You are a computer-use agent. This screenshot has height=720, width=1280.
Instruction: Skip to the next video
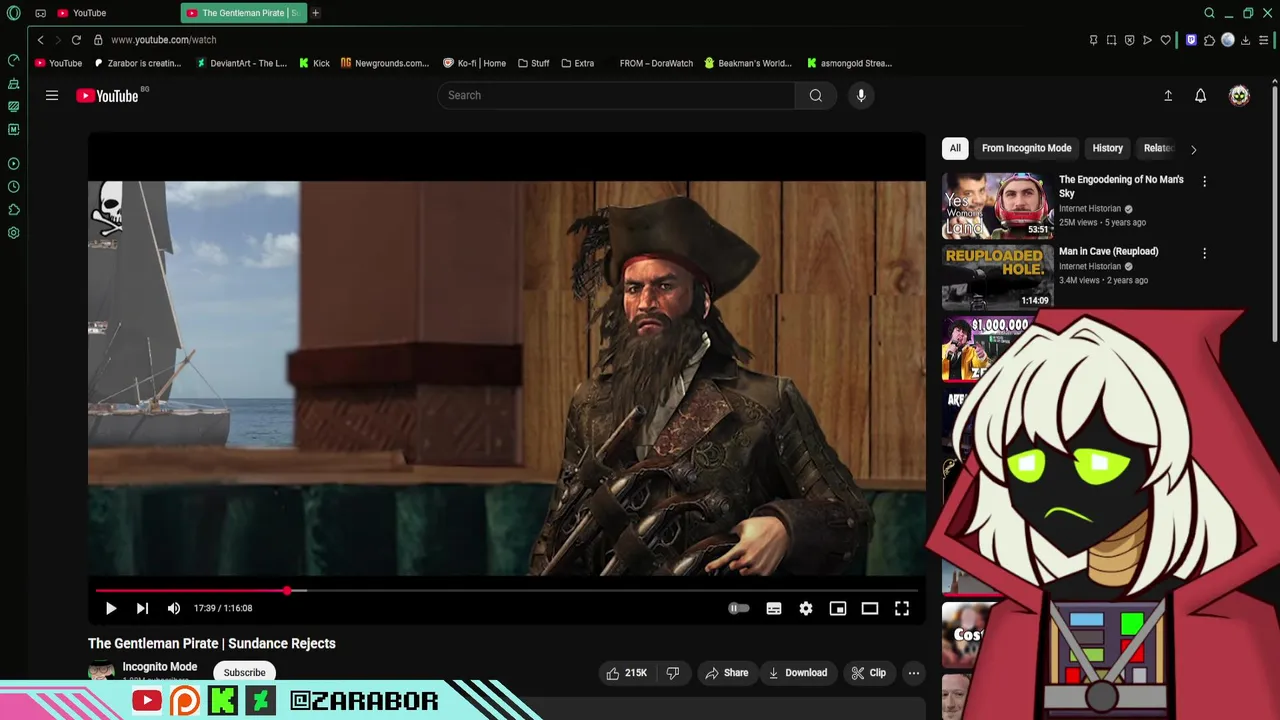coord(142,608)
